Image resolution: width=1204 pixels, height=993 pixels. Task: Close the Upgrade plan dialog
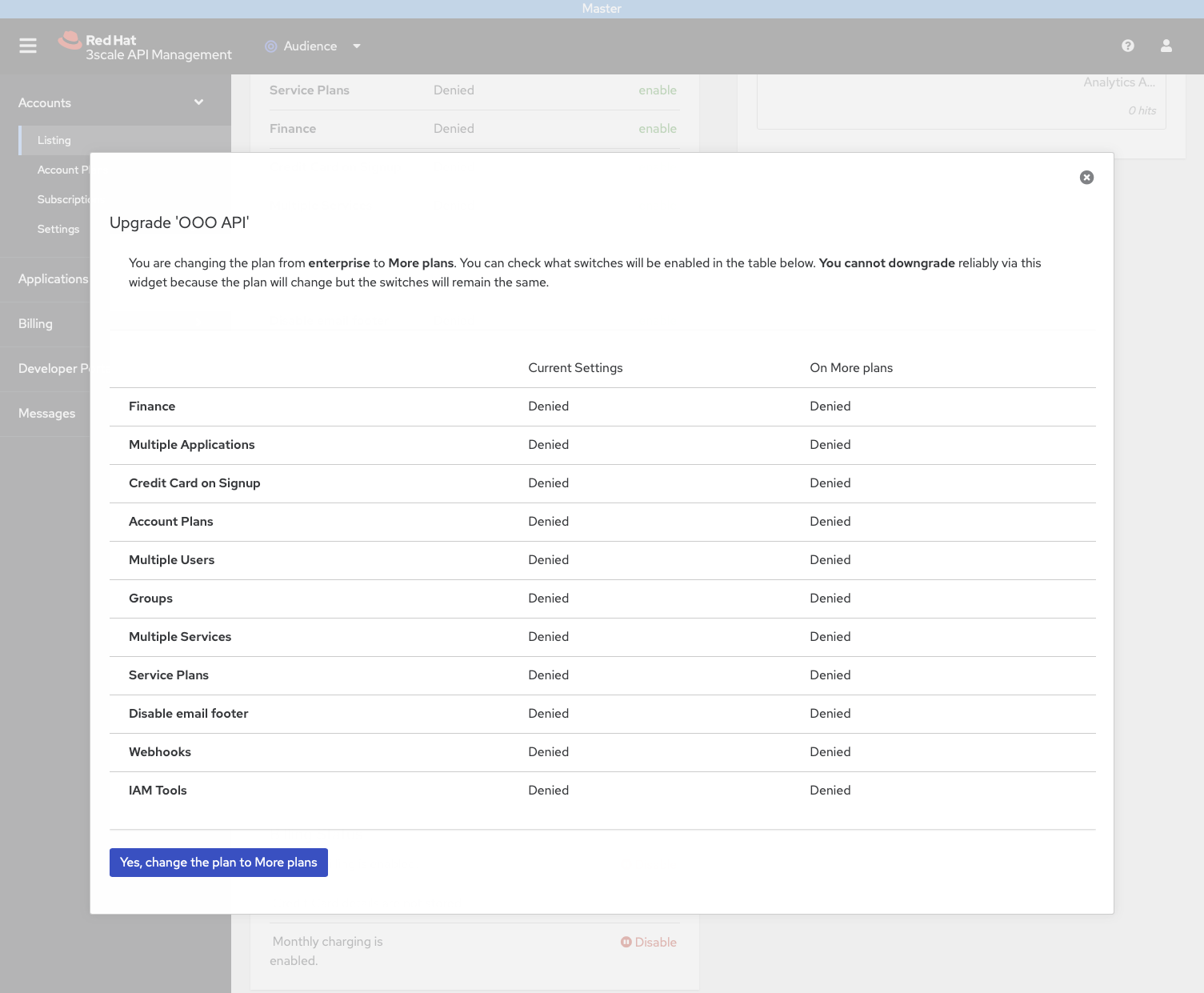(x=1086, y=178)
